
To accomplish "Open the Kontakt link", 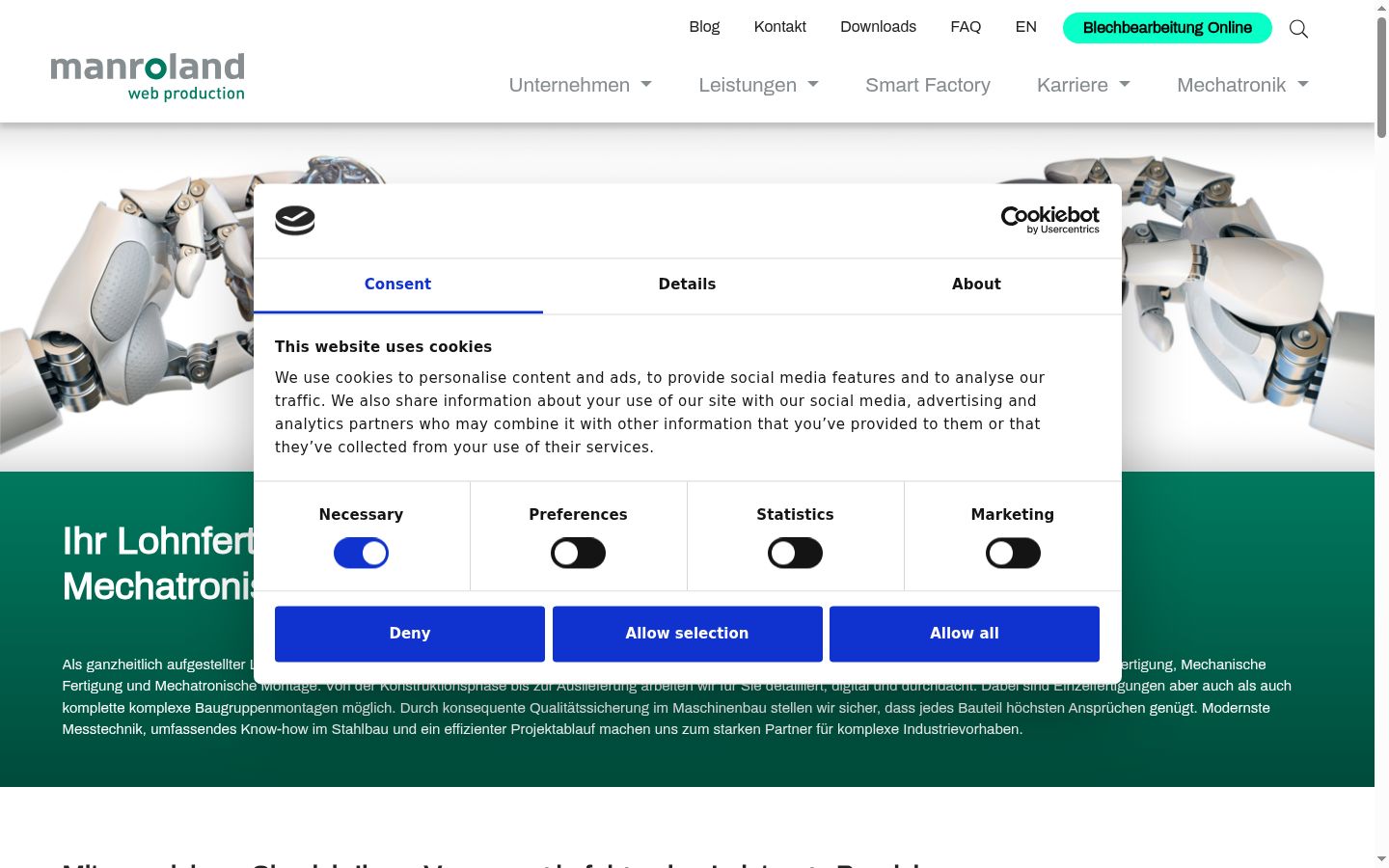I will click(x=779, y=27).
